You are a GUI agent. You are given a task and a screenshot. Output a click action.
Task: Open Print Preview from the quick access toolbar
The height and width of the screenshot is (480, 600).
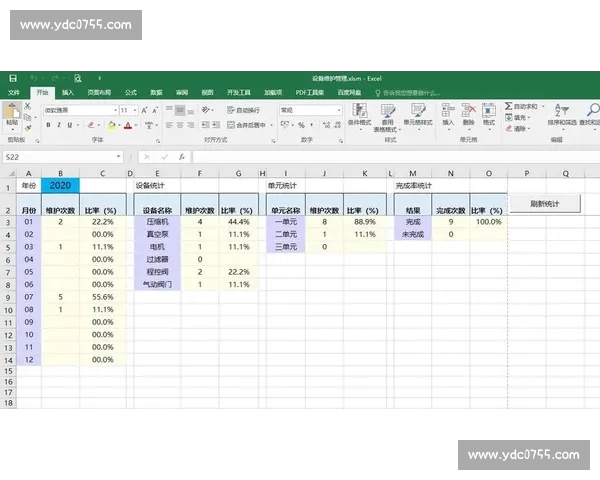(78, 78)
